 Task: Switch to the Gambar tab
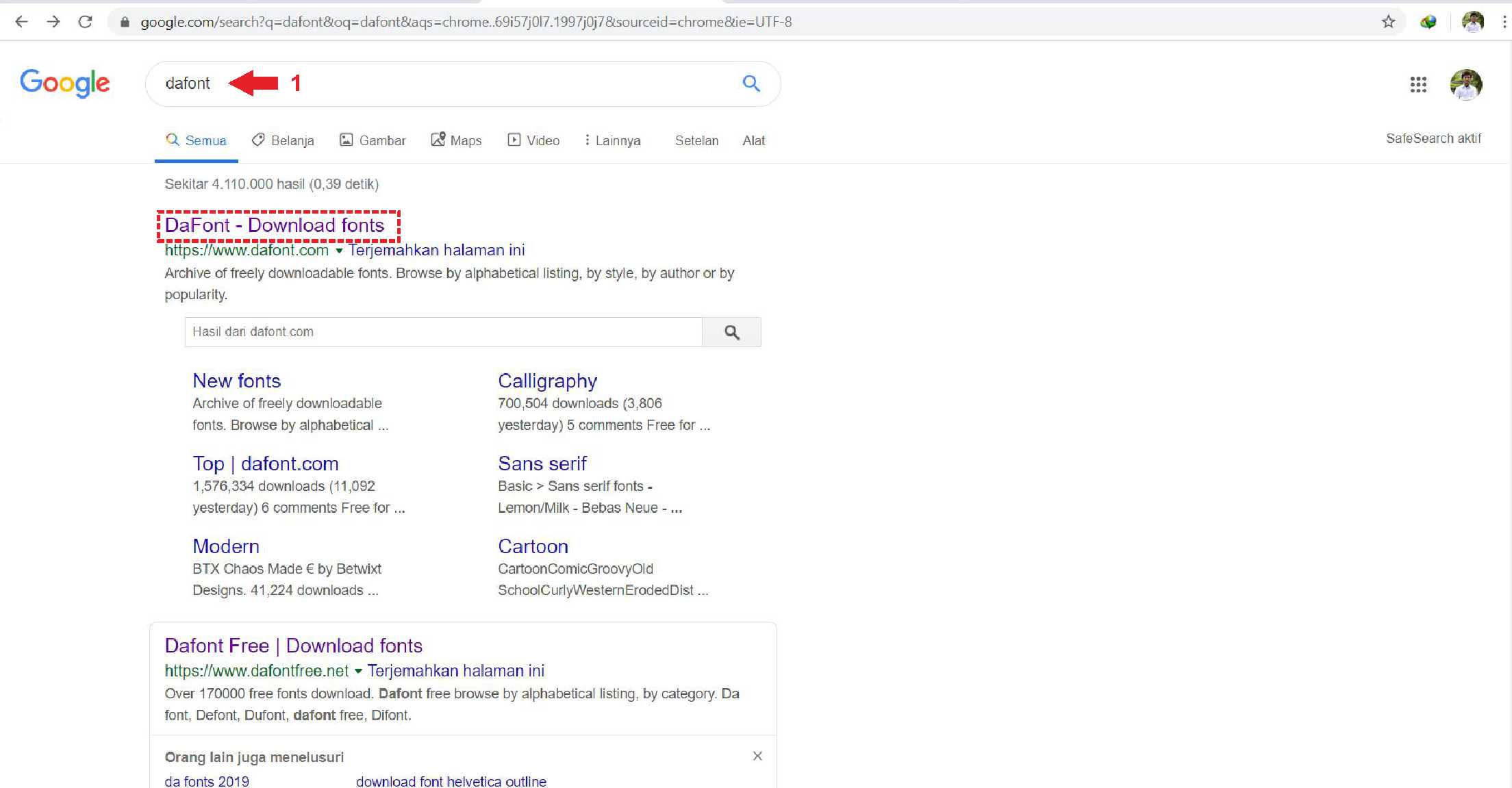373,140
